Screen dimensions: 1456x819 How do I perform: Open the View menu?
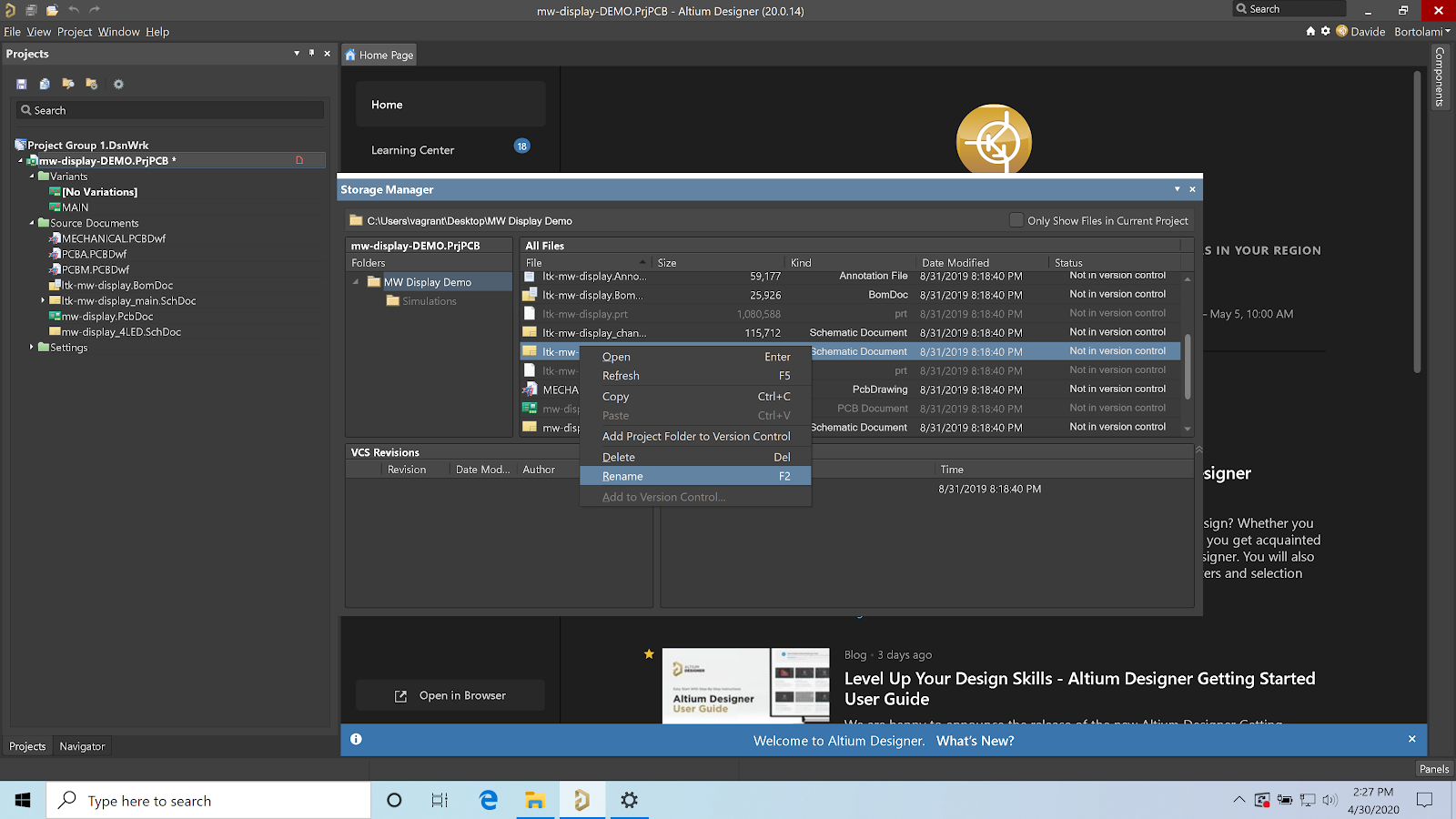39,31
